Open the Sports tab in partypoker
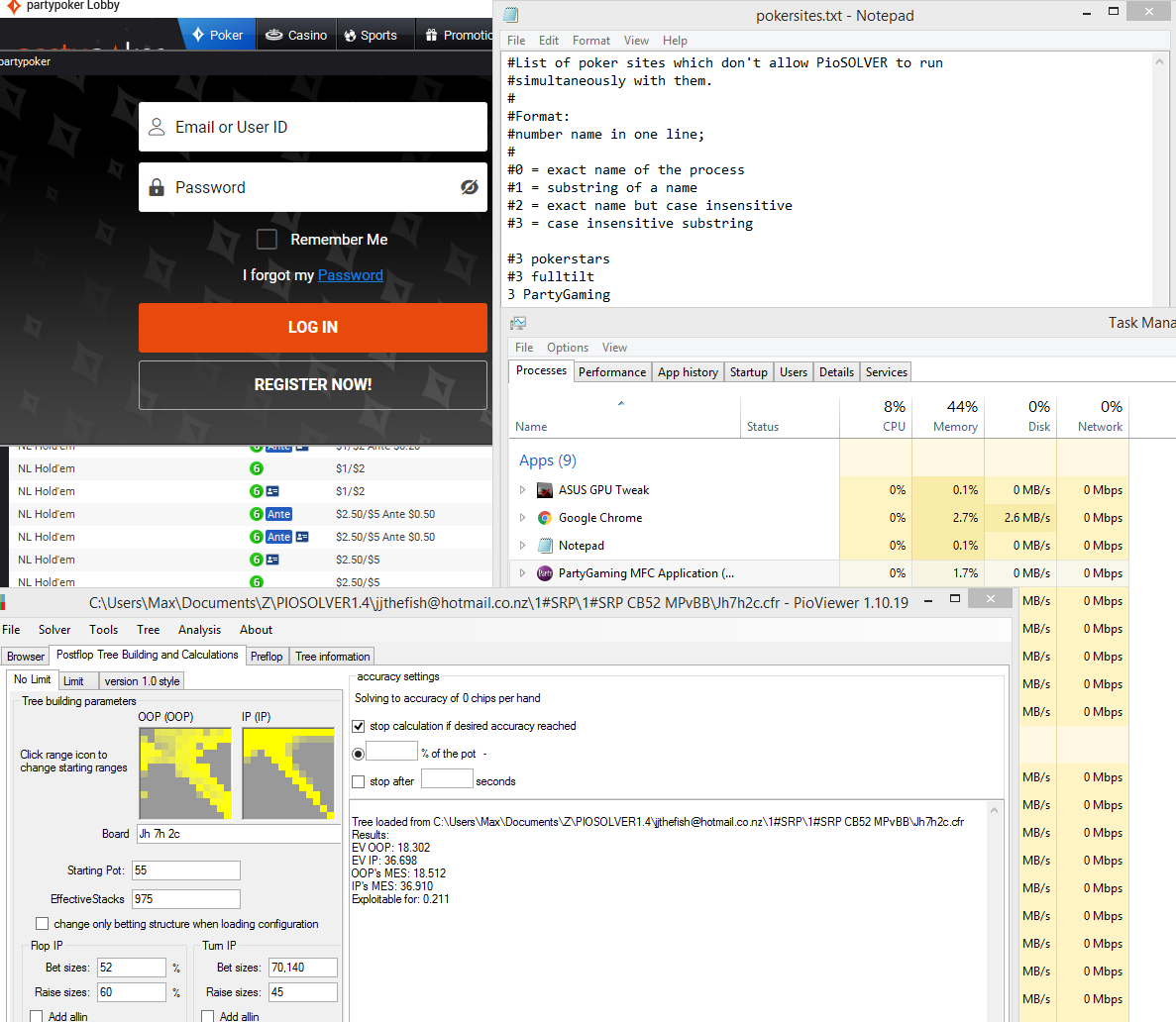Image resolution: width=1176 pixels, height=1022 pixels. point(371,35)
